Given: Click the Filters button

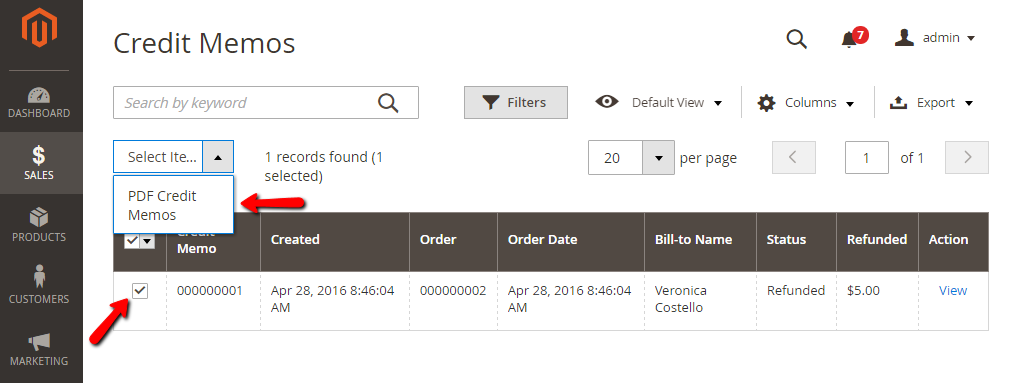Looking at the screenshot, I should 516,103.
